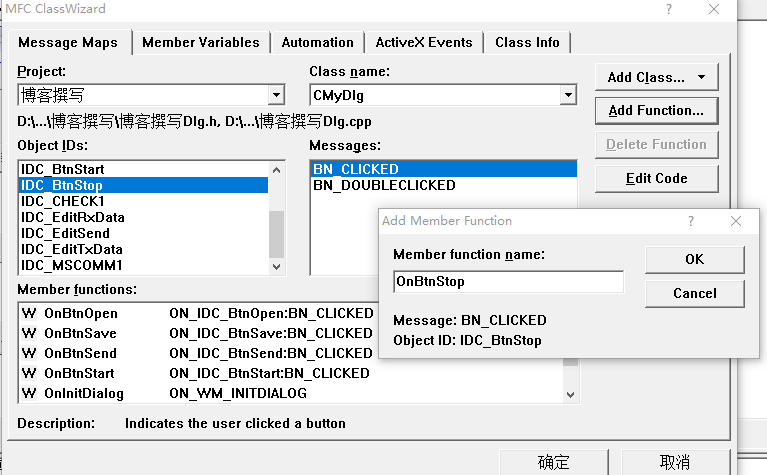767x475 pixels.
Task: Click the Class name combo box CMyDlg
Action: tap(443, 95)
